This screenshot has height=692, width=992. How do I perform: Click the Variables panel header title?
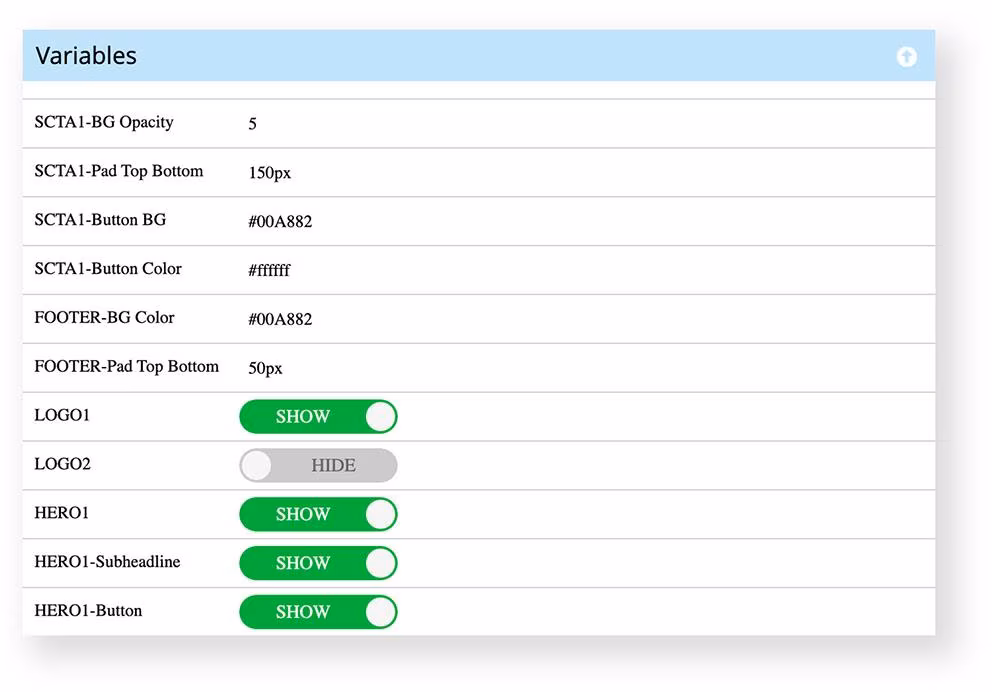(x=87, y=56)
